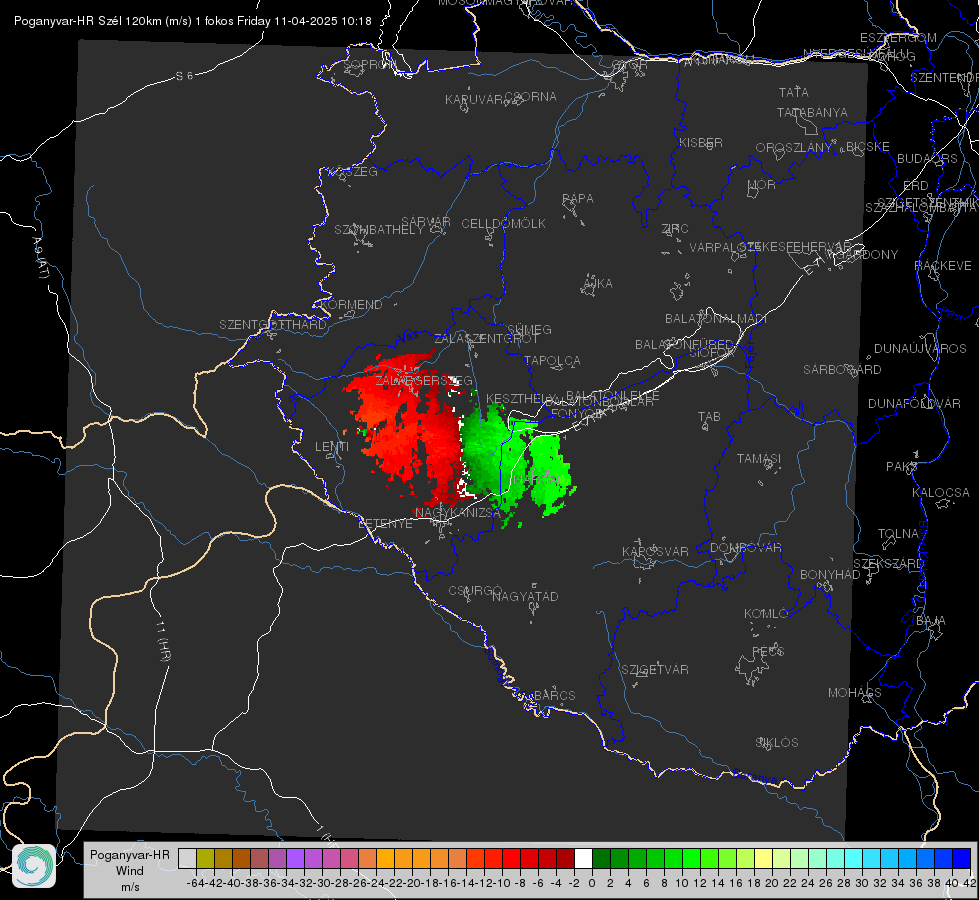Image resolution: width=979 pixels, height=900 pixels.
Task: Select the LETENYE label
Action: [x=385, y=523]
